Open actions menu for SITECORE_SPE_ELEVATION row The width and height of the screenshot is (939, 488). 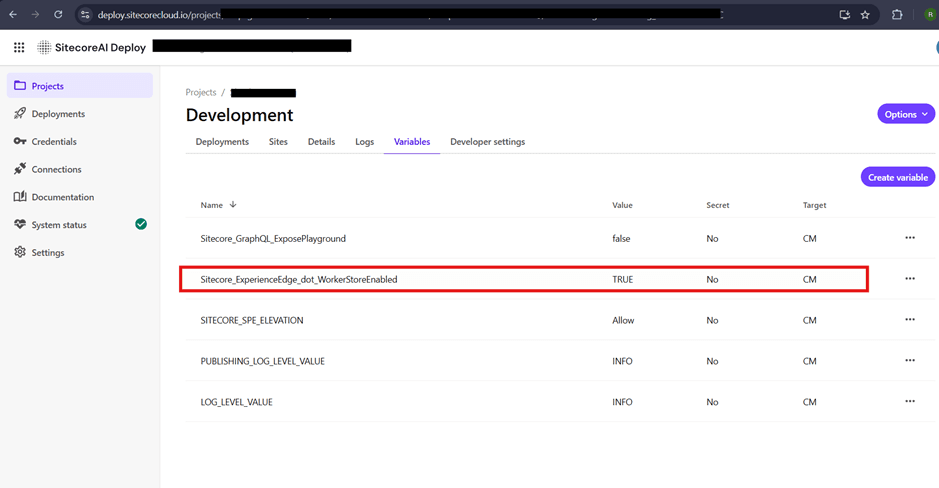click(x=909, y=320)
